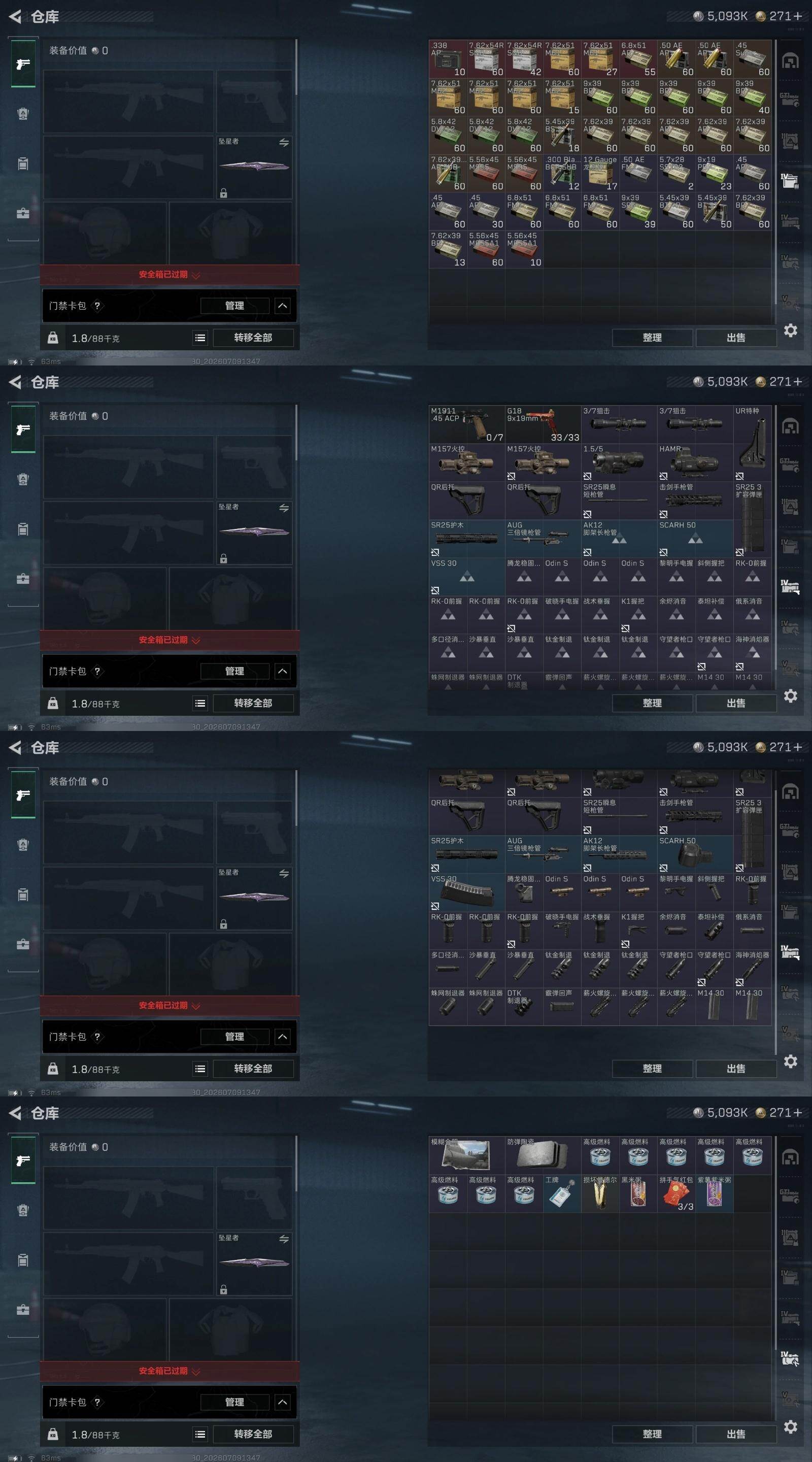The image size is (812, 1462).
Task: Open the highlighted container tab beside M1911 grid
Action: 791,586
